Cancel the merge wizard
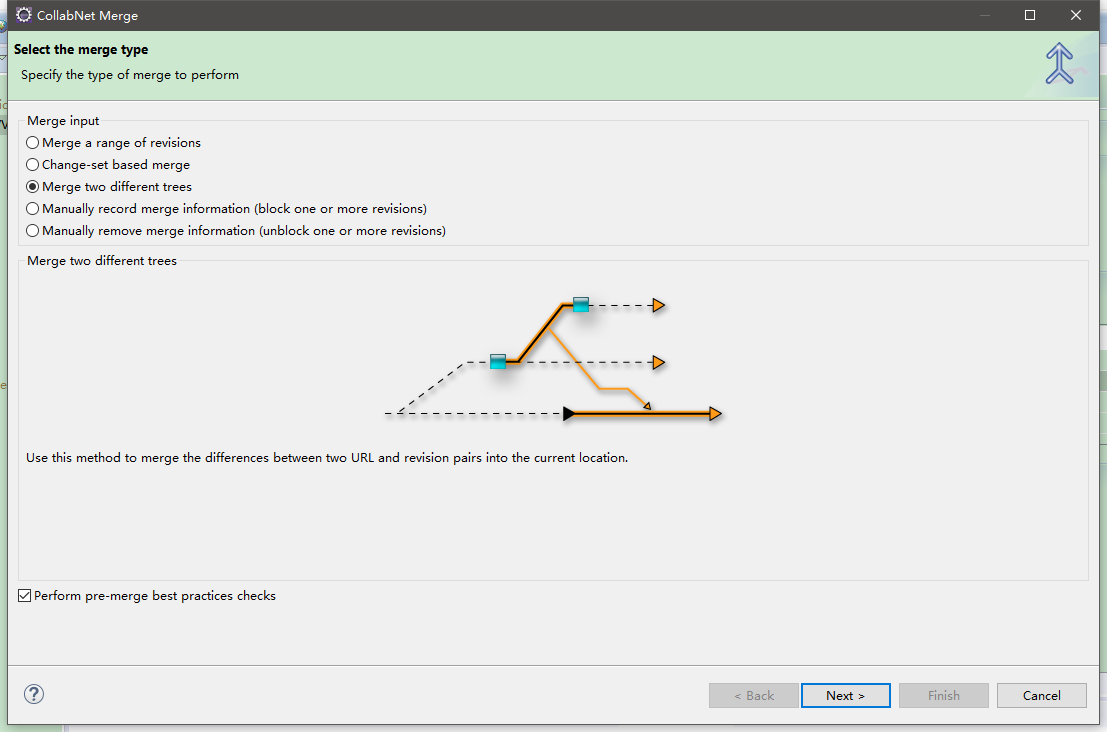 1041,695
